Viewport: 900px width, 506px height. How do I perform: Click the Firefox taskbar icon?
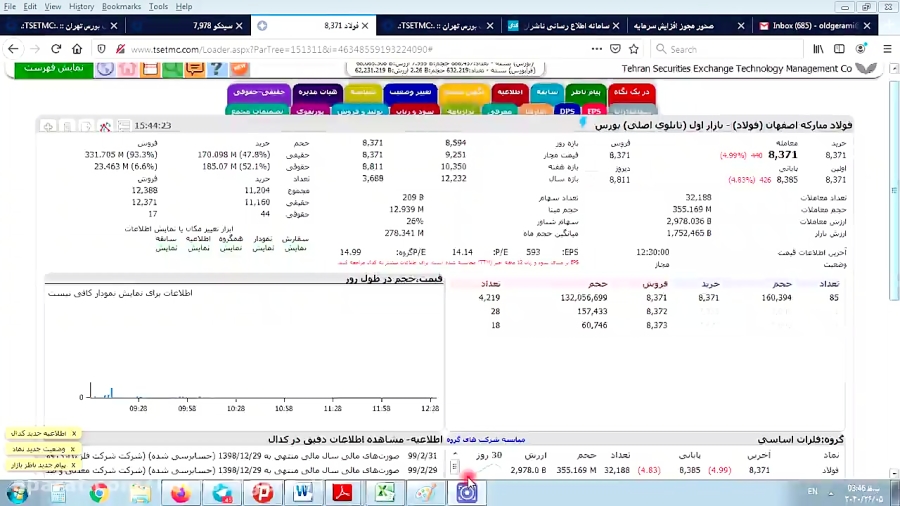point(181,492)
